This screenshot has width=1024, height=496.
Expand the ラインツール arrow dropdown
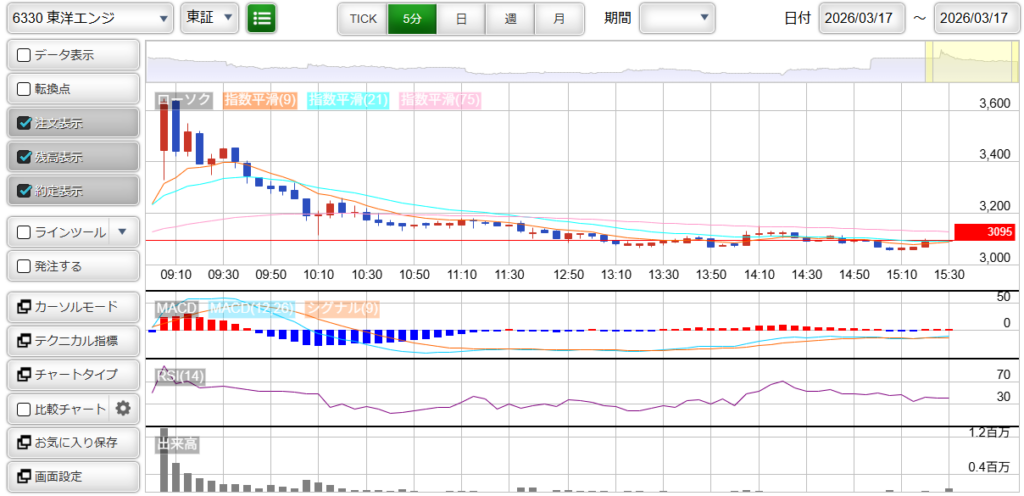tap(122, 232)
